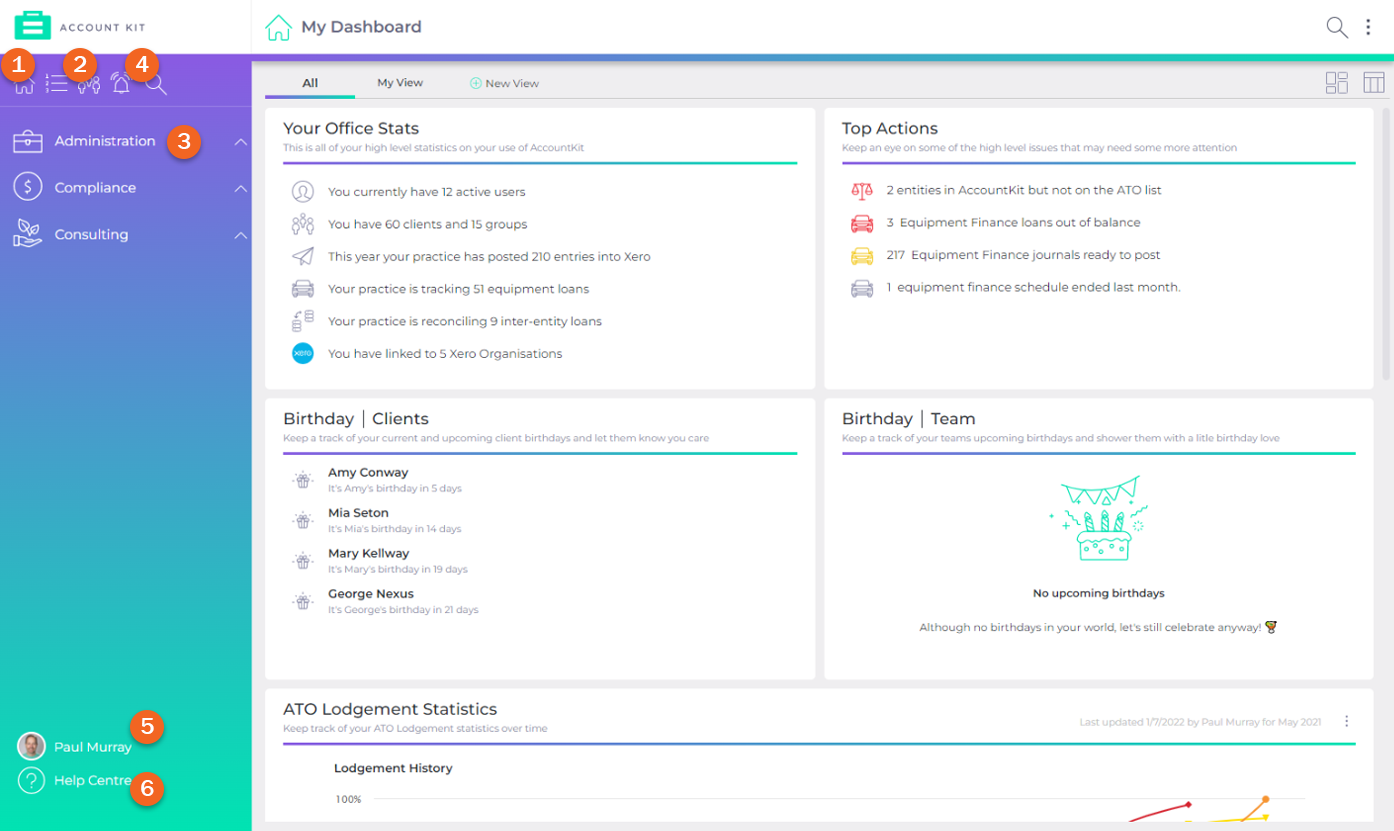Open the Help Centre link
This screenshot has height=831, width=1394.
[93, 780]
